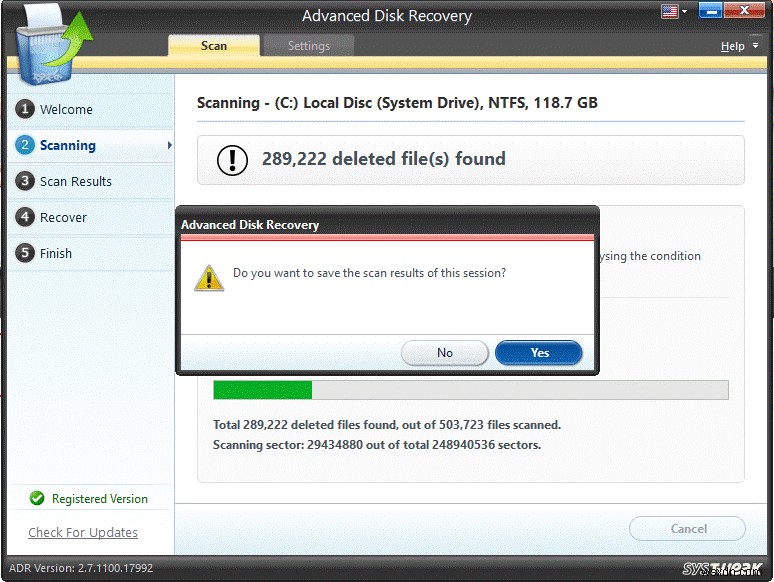
Task: Click the US flag language icon
Action: click(x=669, y=12)
